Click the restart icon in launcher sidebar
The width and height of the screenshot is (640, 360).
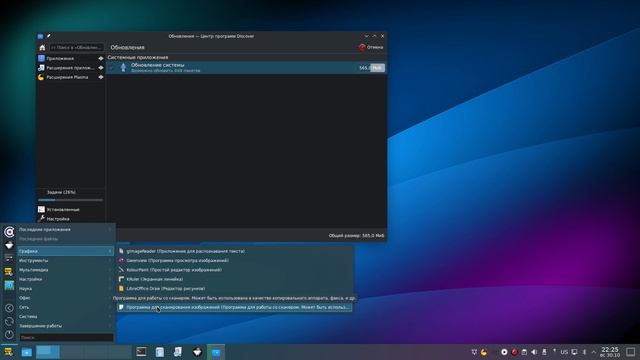click(x=9, y=322)
